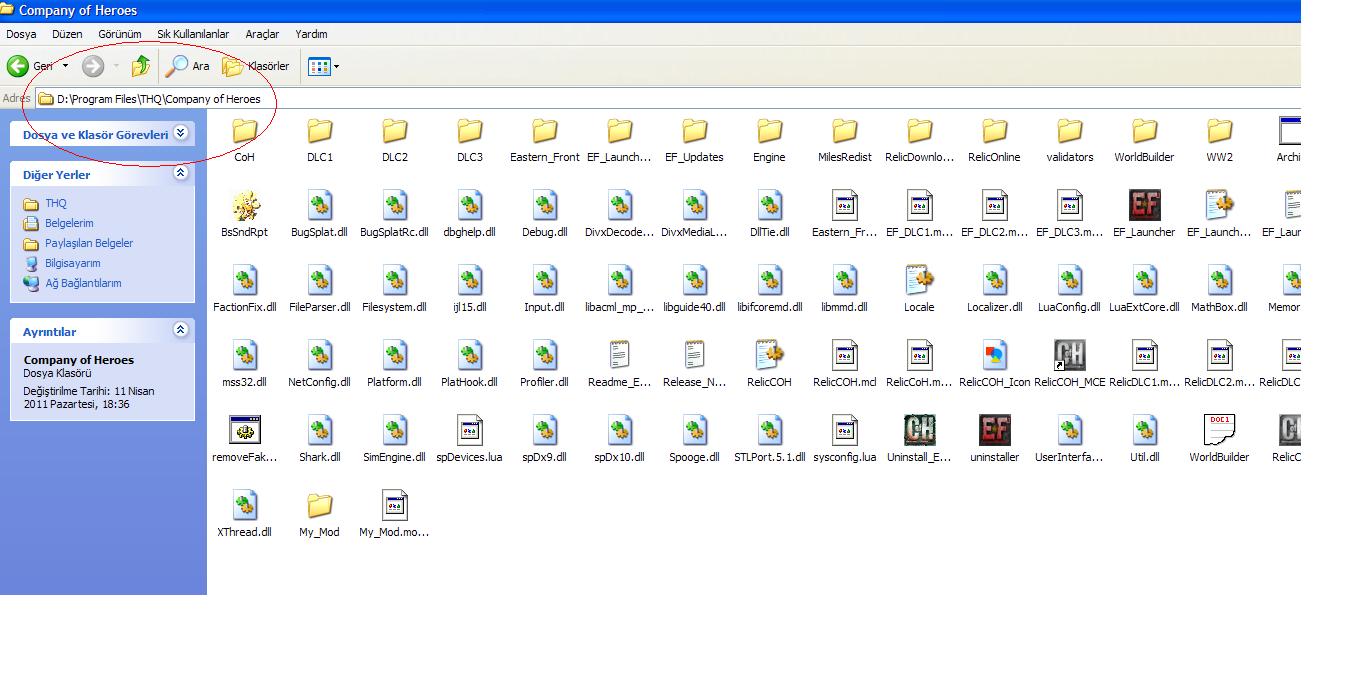This screenshot has height=691, width=1360.
Task: Select the My_Mod.mo... module file
Action: (394, 515)
